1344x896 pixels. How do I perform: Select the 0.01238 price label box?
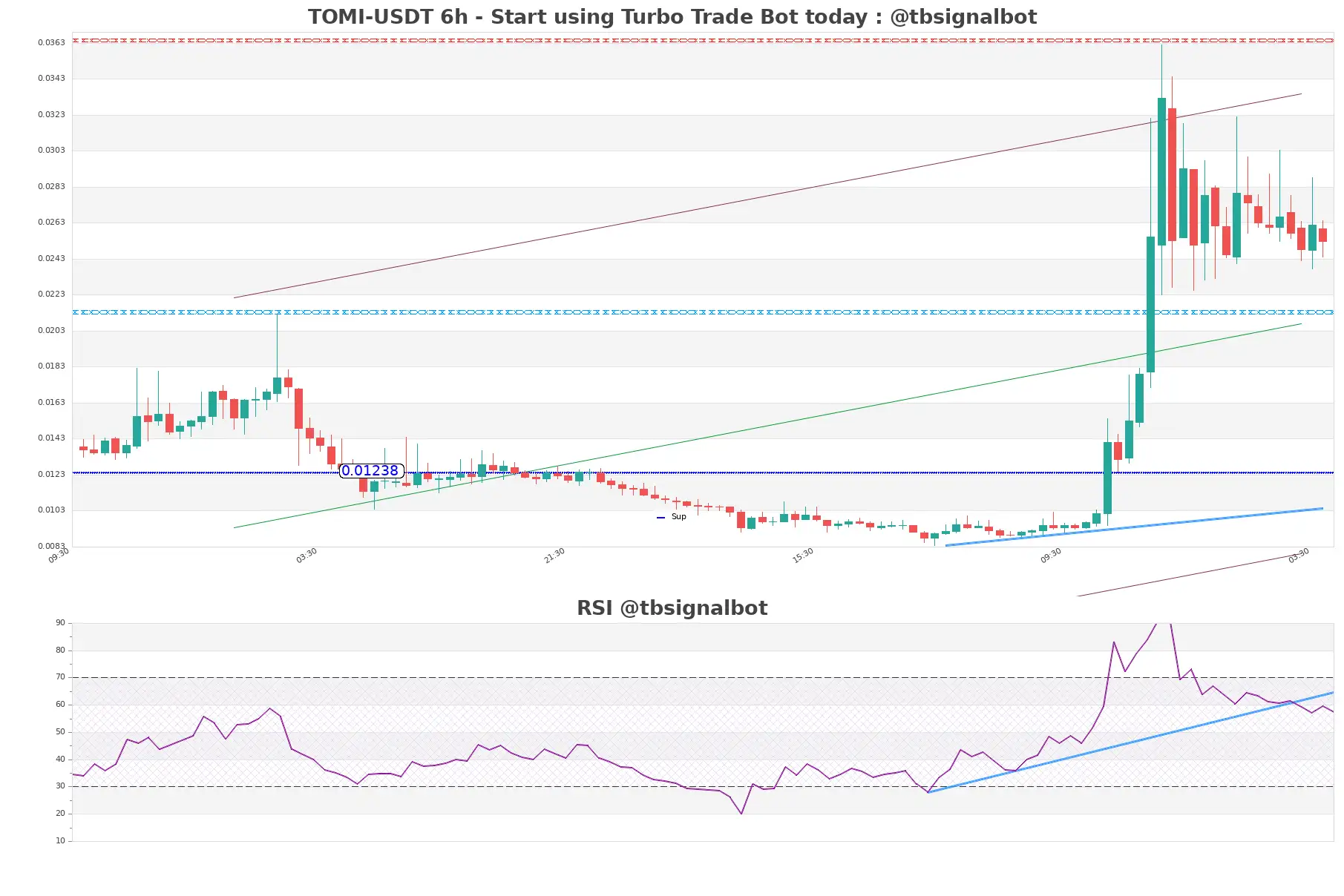[371, 470]
